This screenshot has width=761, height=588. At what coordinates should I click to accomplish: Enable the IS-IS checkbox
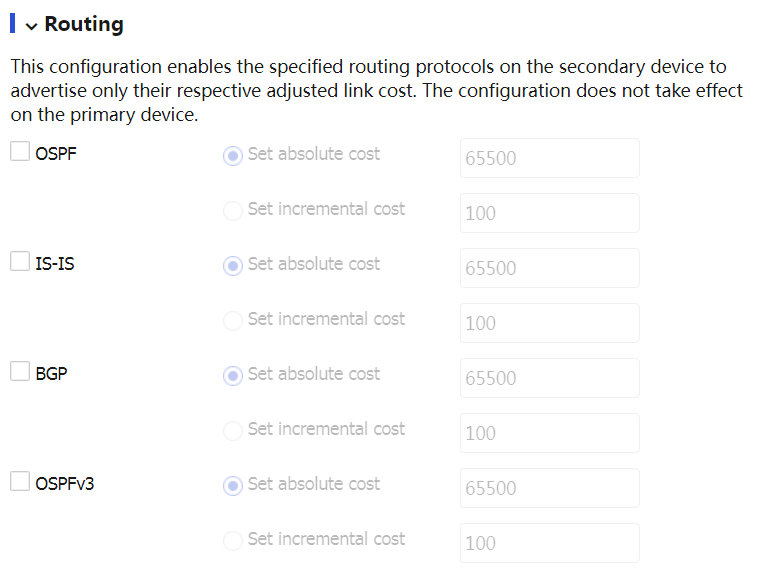tap(20, 262)
